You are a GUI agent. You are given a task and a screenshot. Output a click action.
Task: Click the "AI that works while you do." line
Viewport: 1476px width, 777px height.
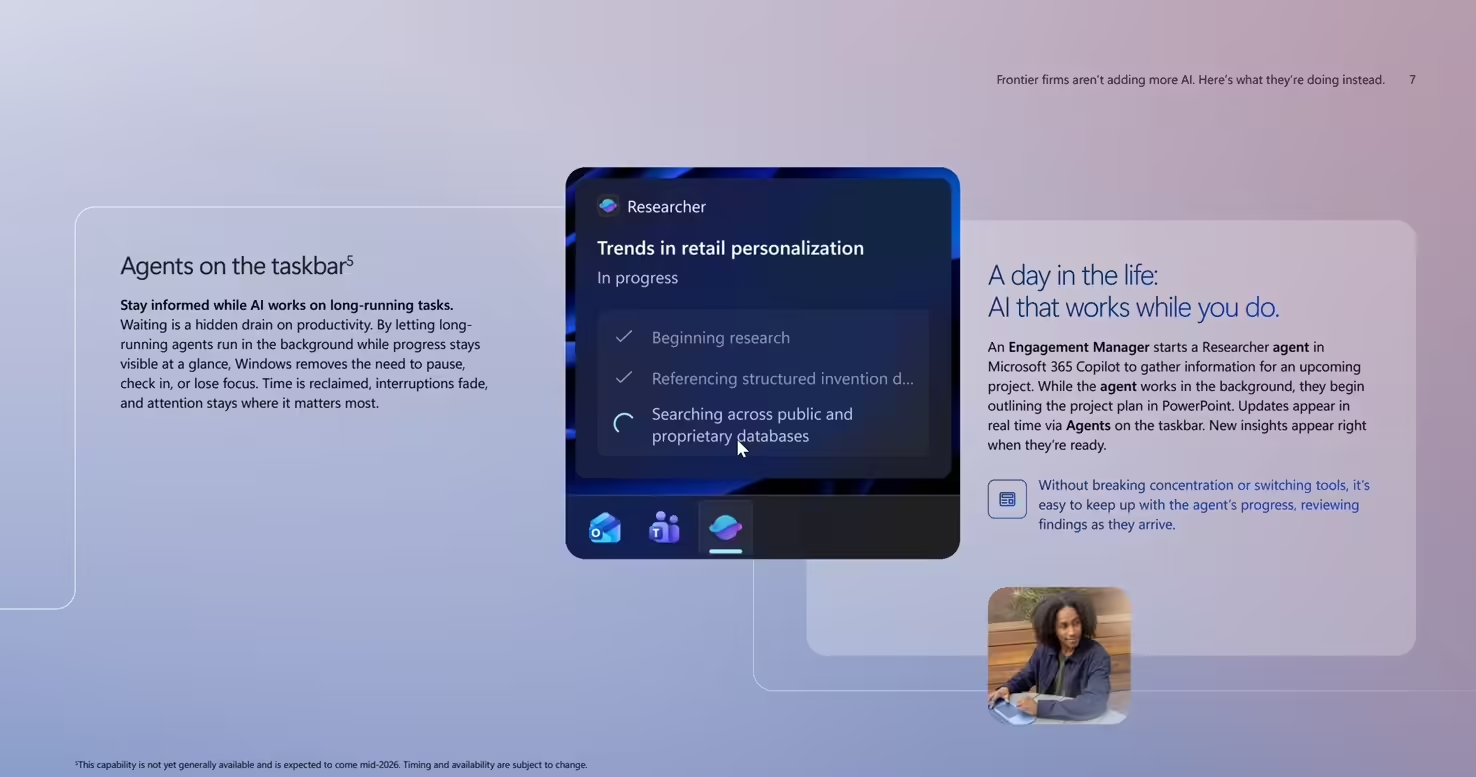tap(1133, 307)
